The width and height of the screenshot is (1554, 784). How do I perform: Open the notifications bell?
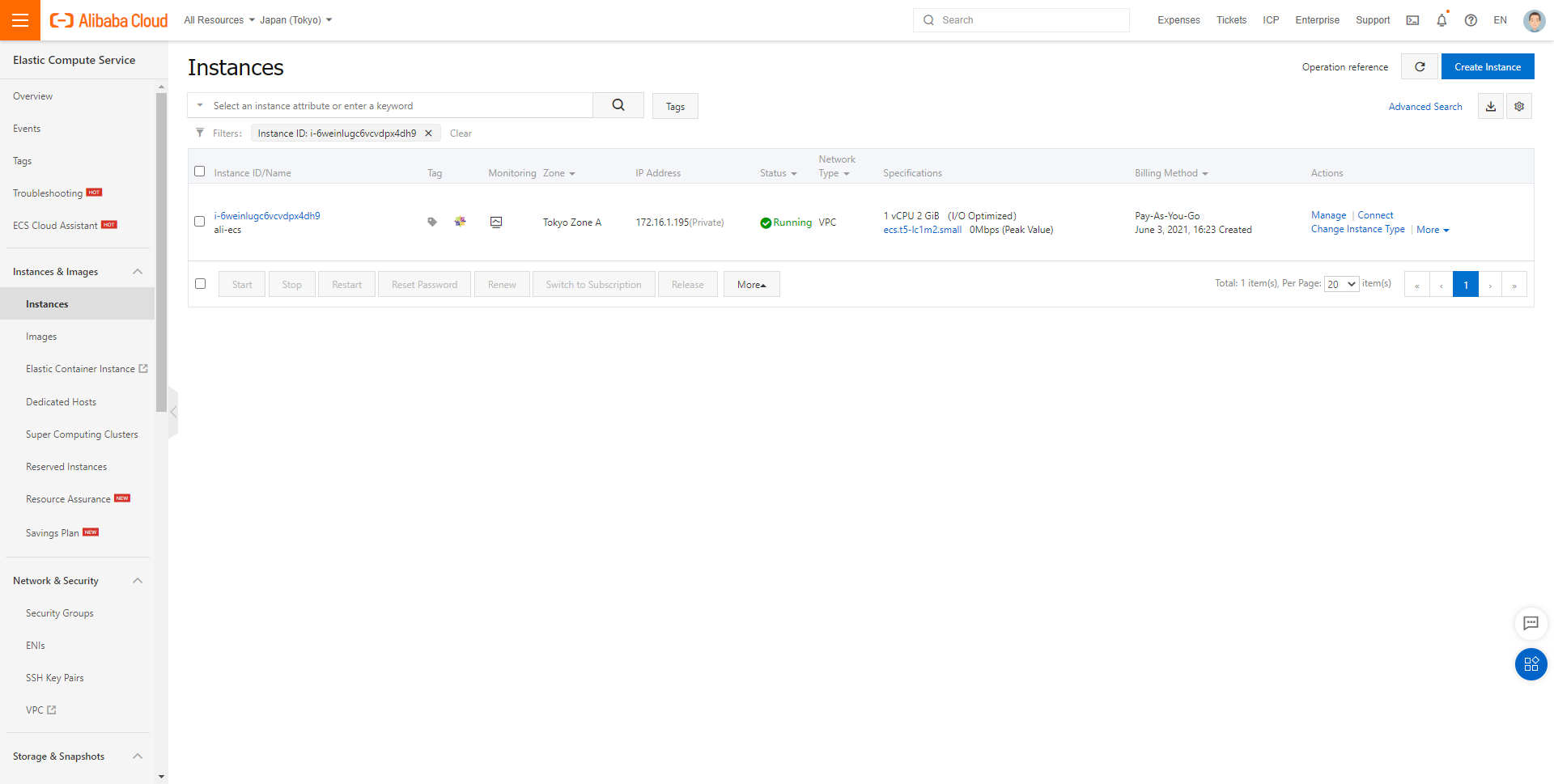1441,20
